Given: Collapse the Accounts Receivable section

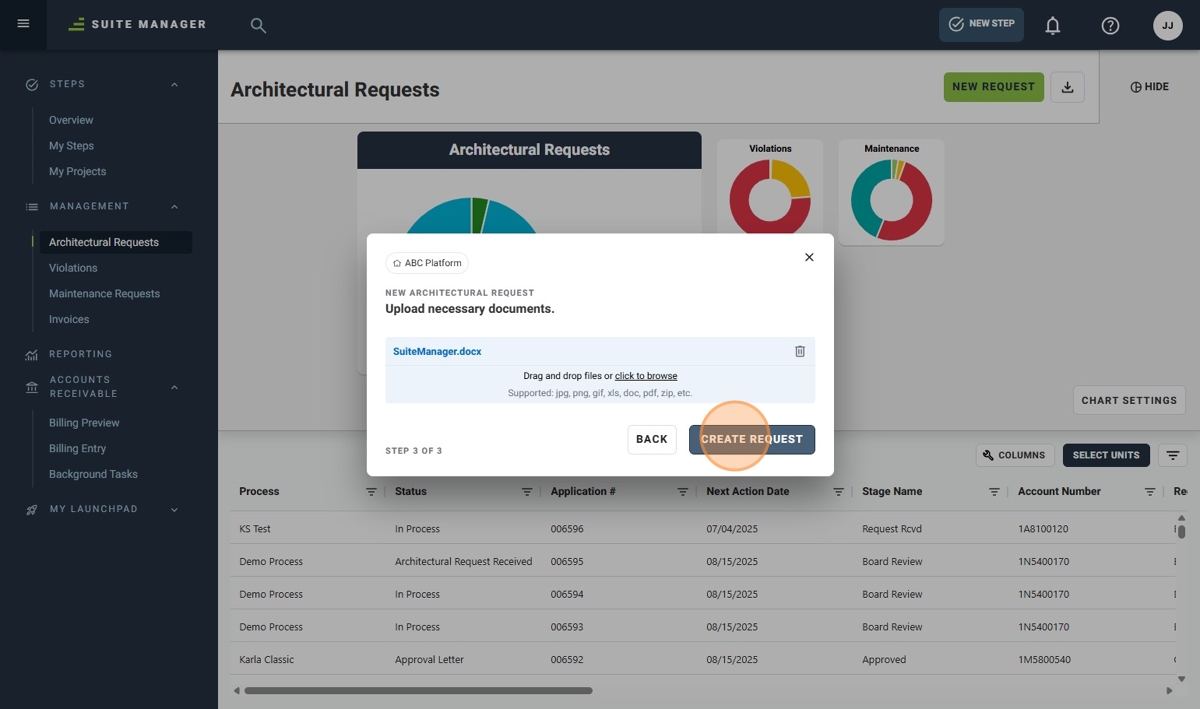Looking at the screenshot, I should tap(174, 387).
